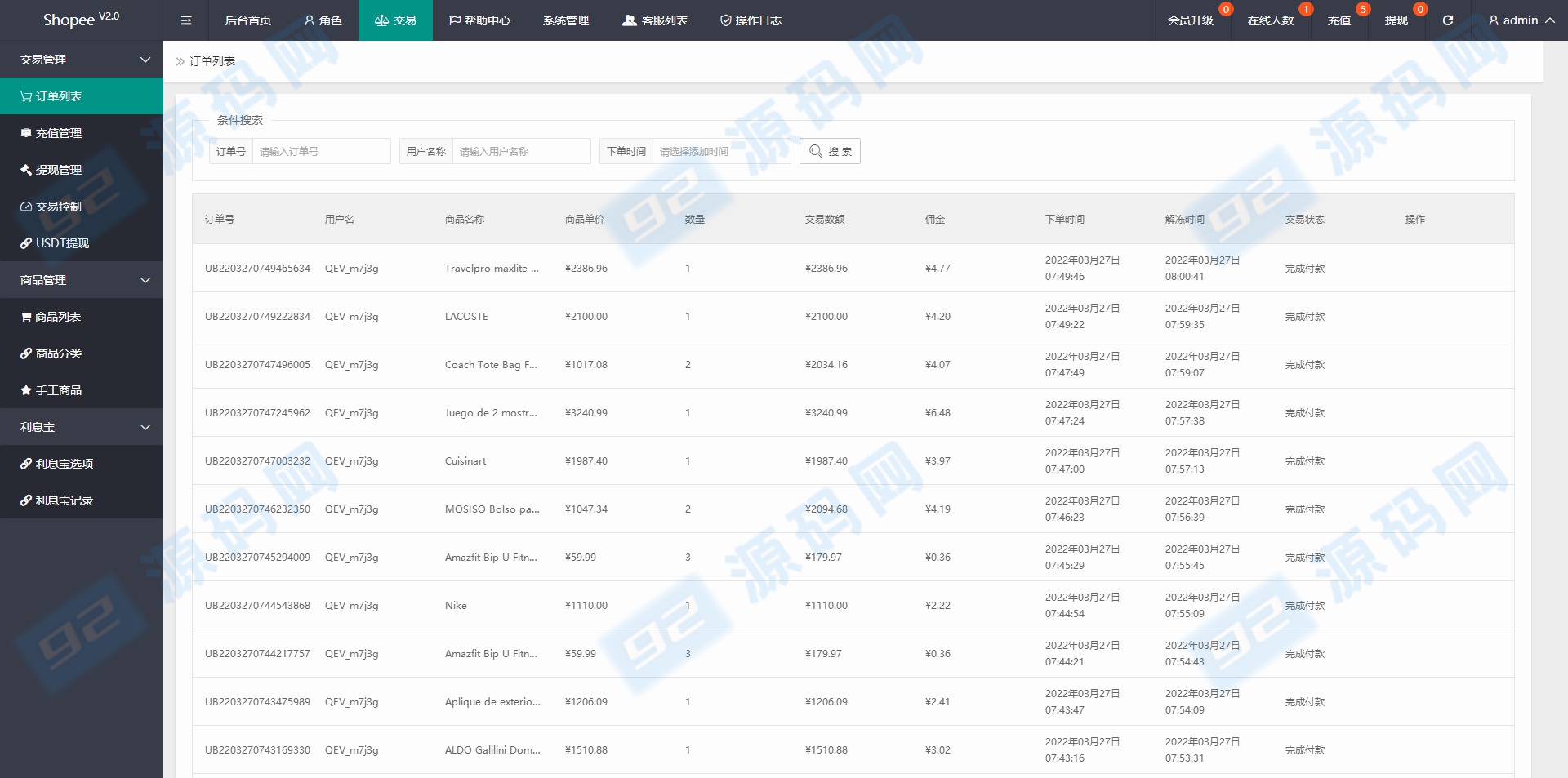The image size is (1568, 778).
Task: Open 充值管理 in the sidebar
Action: (x=82, y=133)
